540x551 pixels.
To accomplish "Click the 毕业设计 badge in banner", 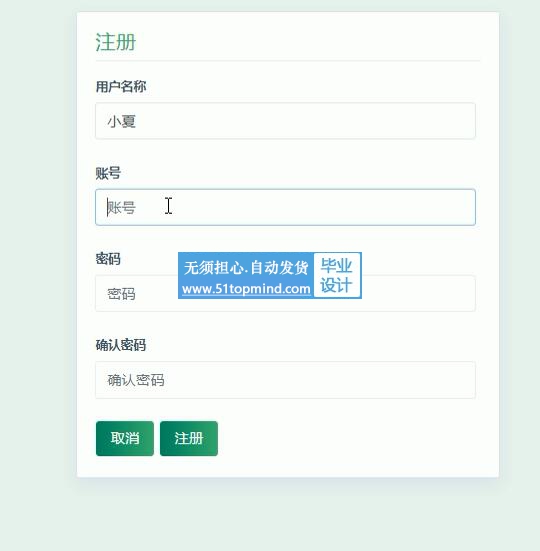I will pyautogui.click(x=336, y=276).
